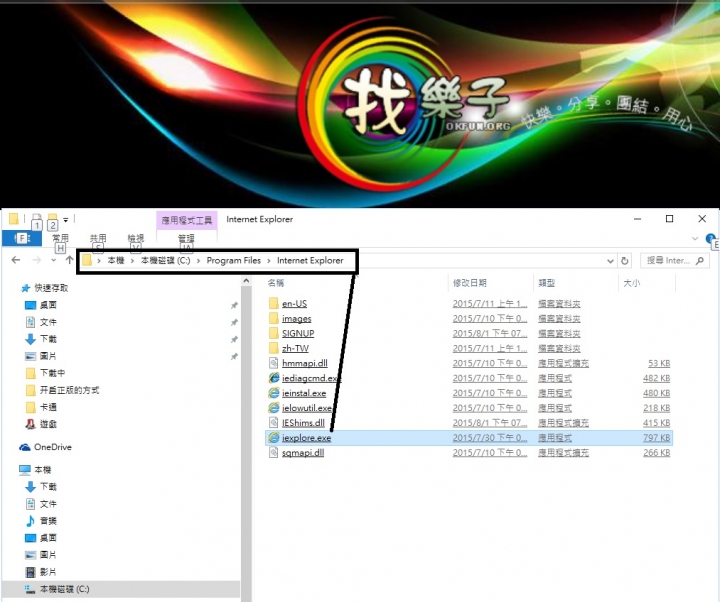Open 卡通 folder in quick access

[x=41, y=407]
